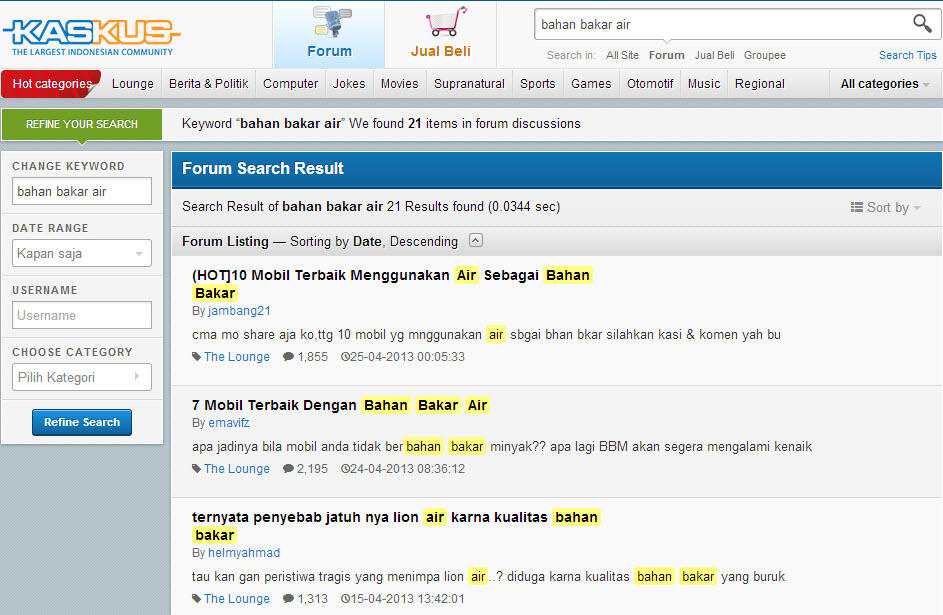Visit user jambang21's profile

(239, 311)
